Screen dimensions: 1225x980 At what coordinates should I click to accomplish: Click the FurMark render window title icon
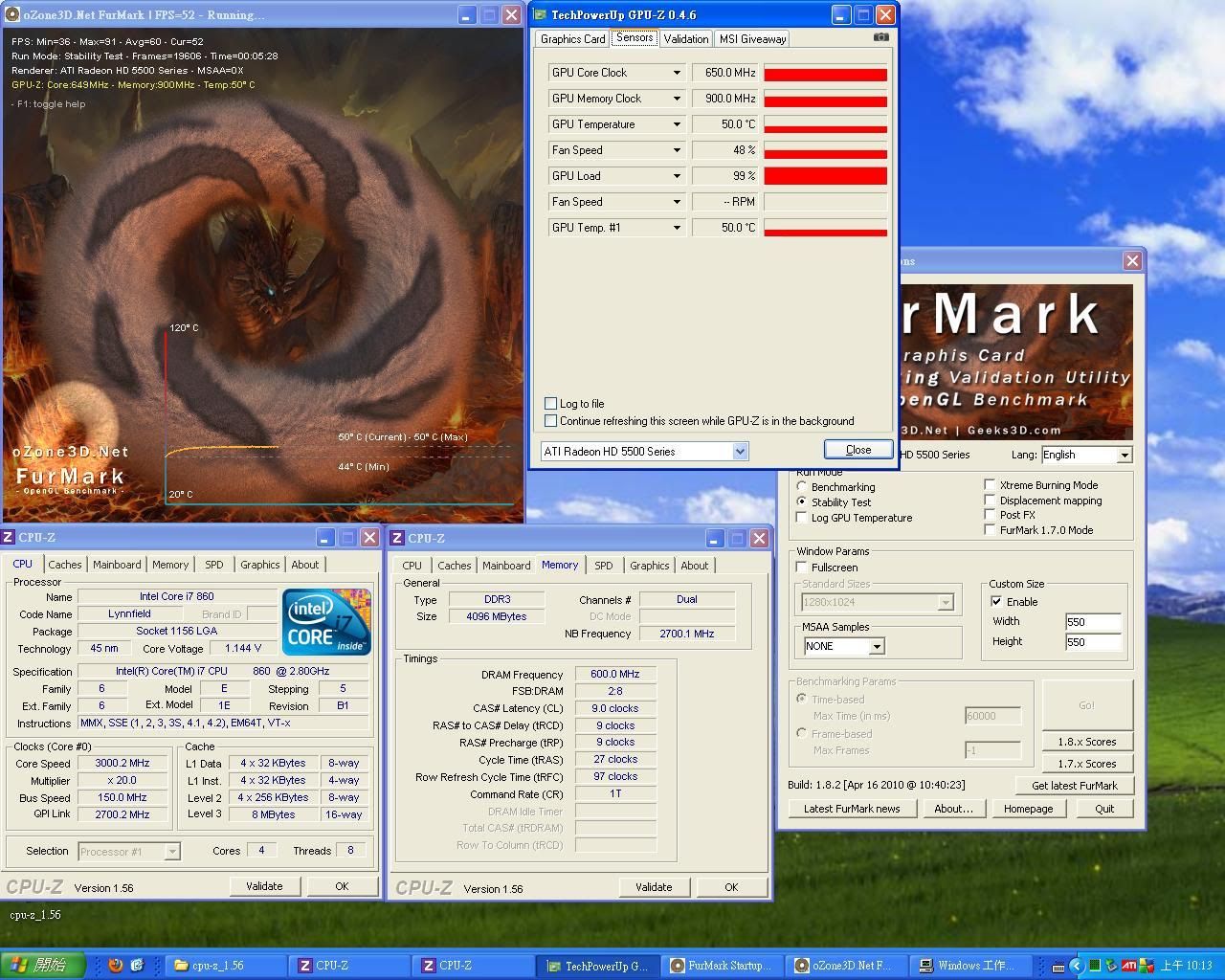coord(11,14)
